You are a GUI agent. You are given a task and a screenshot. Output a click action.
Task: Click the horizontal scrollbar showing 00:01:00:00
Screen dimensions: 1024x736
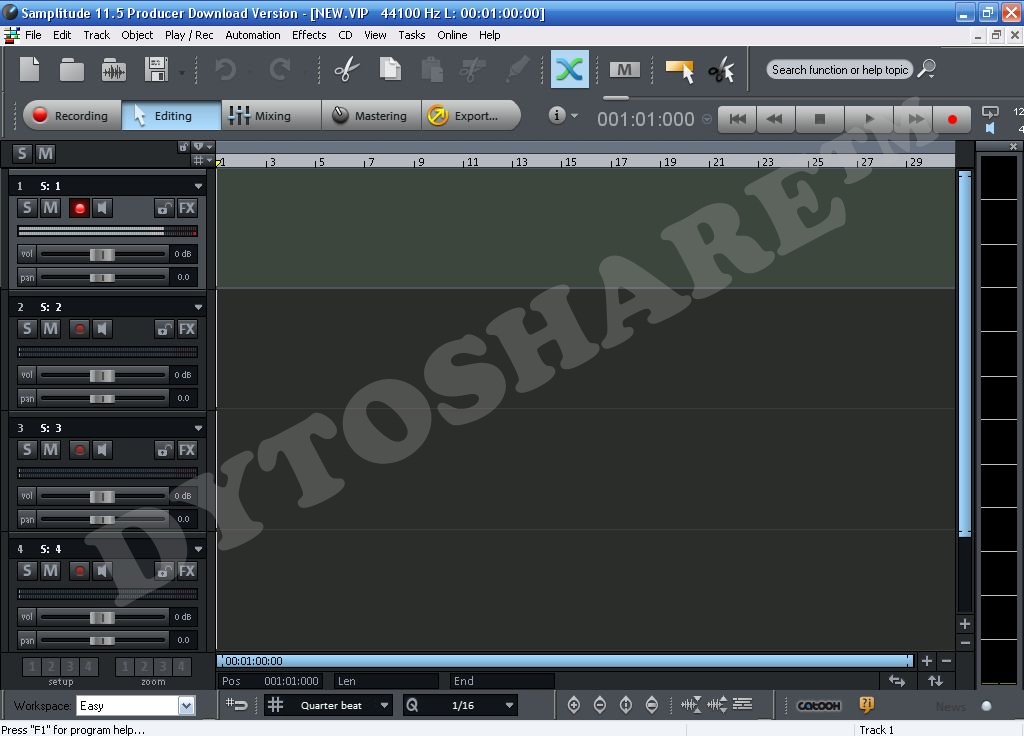(x=565, y=661)
